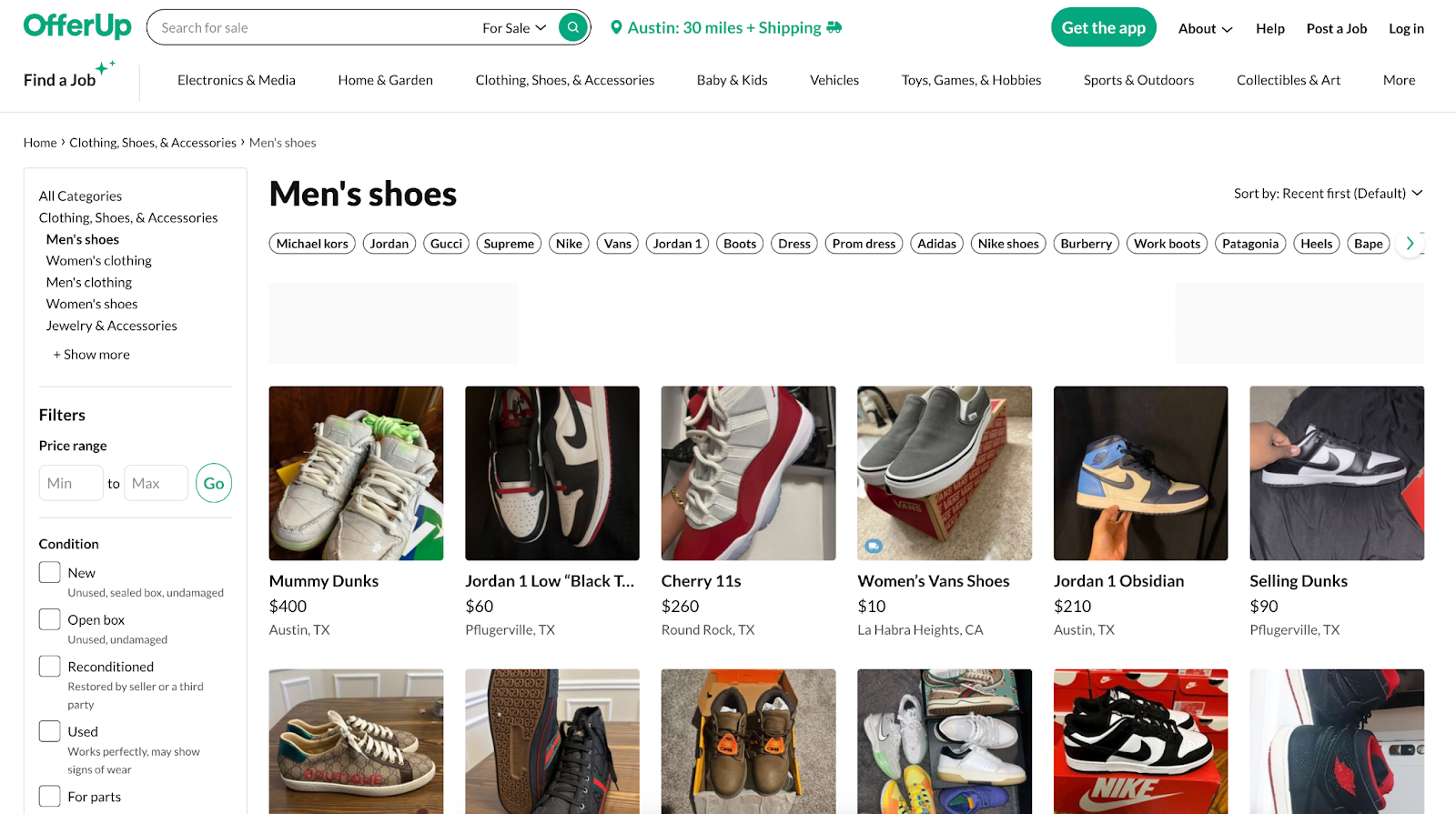
Task: Click the right arrow to scroll tag chips
Action: [x=1410, y=243]
